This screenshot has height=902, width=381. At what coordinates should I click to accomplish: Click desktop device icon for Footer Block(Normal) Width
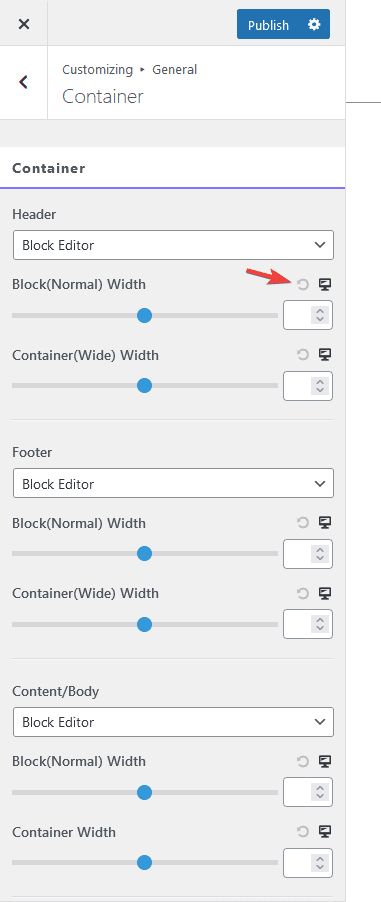point(325,523)
